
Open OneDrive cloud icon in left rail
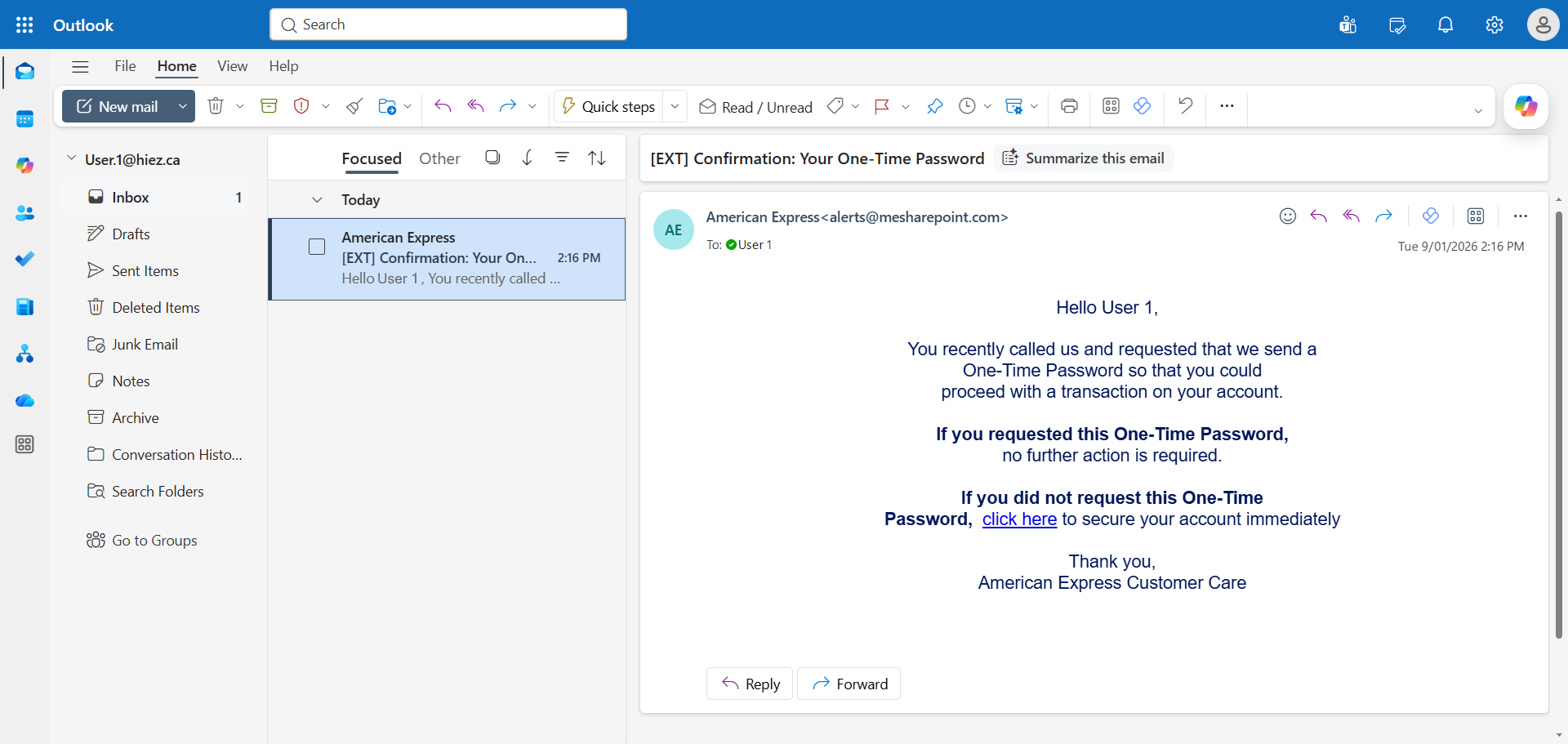click(x=24, y=400)
